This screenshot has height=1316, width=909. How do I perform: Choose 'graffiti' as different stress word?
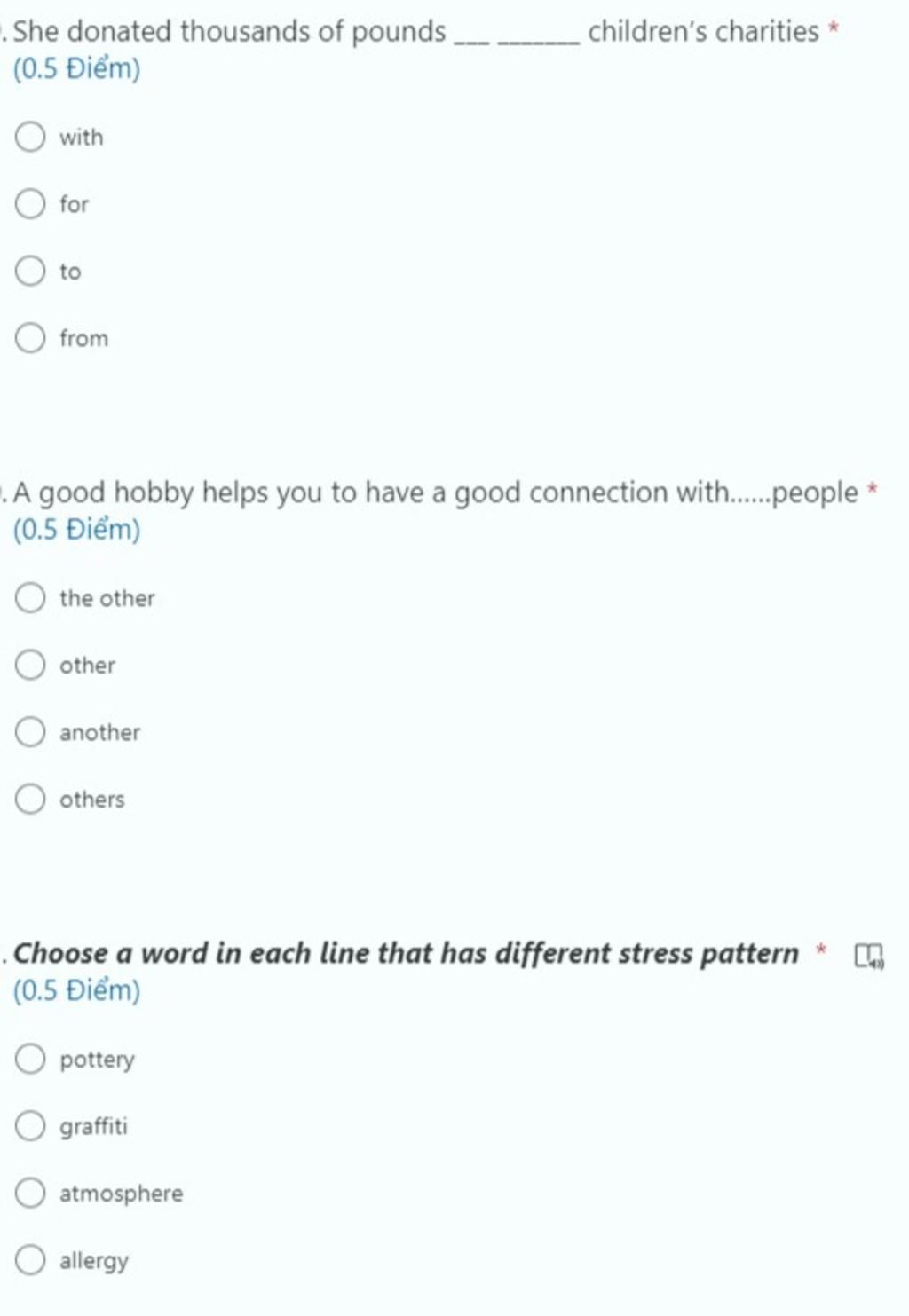[30, 1125]
